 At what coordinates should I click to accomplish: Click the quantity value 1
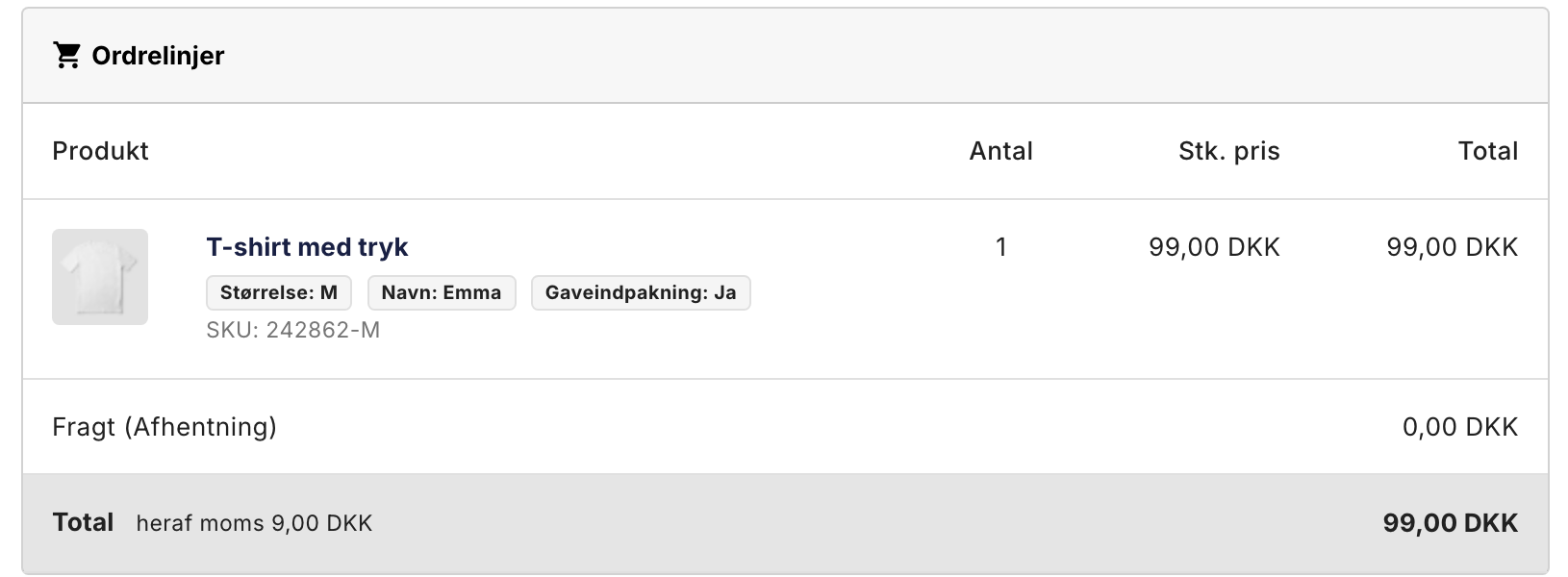[x=1000, y=247]
